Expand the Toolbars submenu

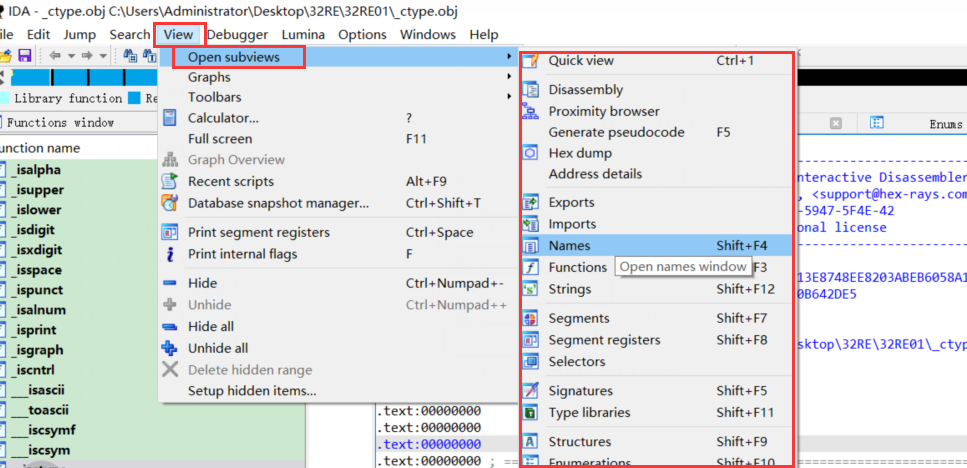[214, 97]
